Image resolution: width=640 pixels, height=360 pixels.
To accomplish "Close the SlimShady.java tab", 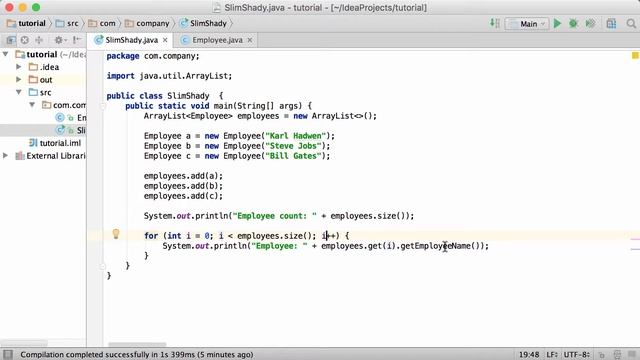I will pos(165,40).
